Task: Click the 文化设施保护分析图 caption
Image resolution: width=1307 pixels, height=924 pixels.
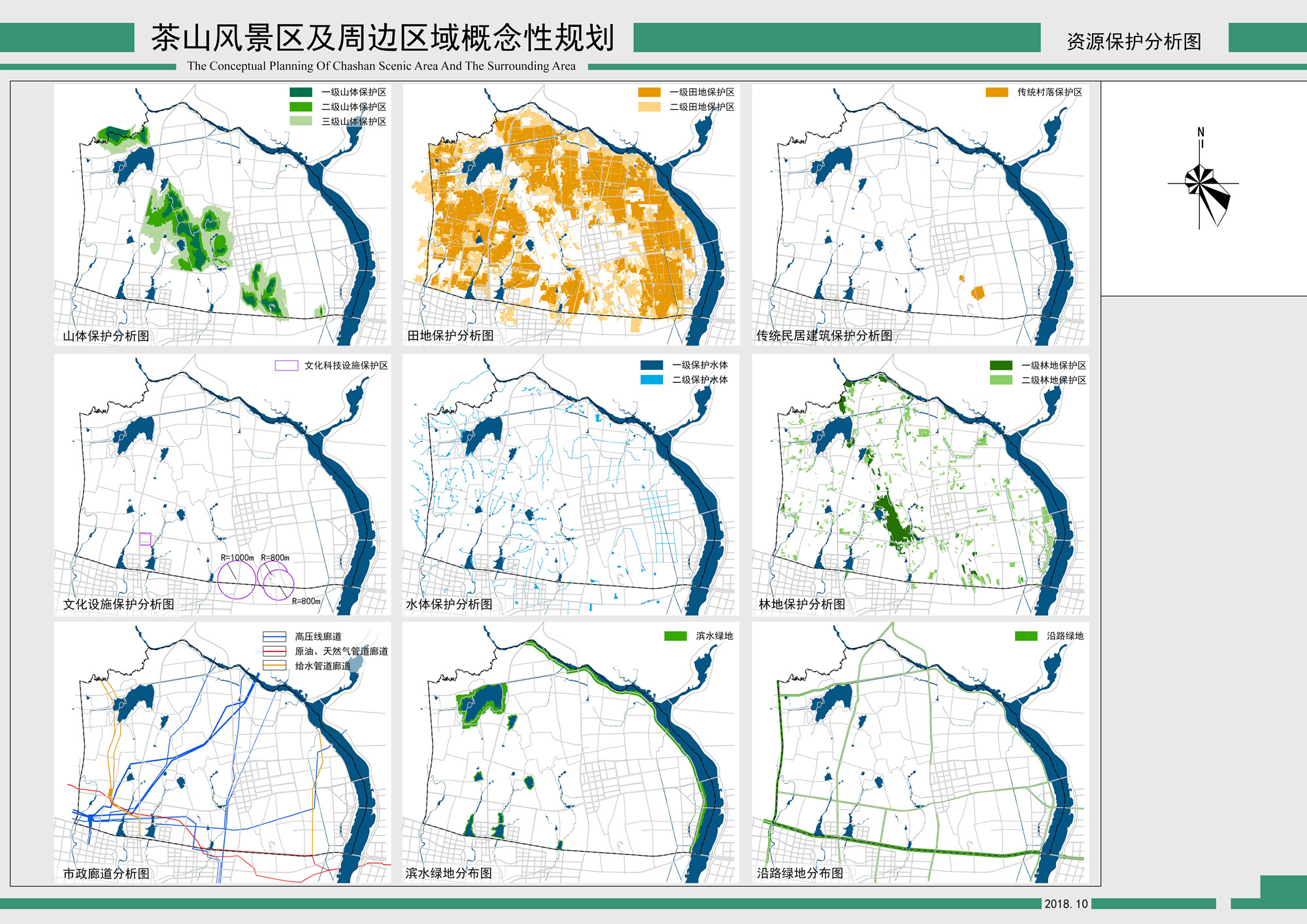Action: click(118, 604)
